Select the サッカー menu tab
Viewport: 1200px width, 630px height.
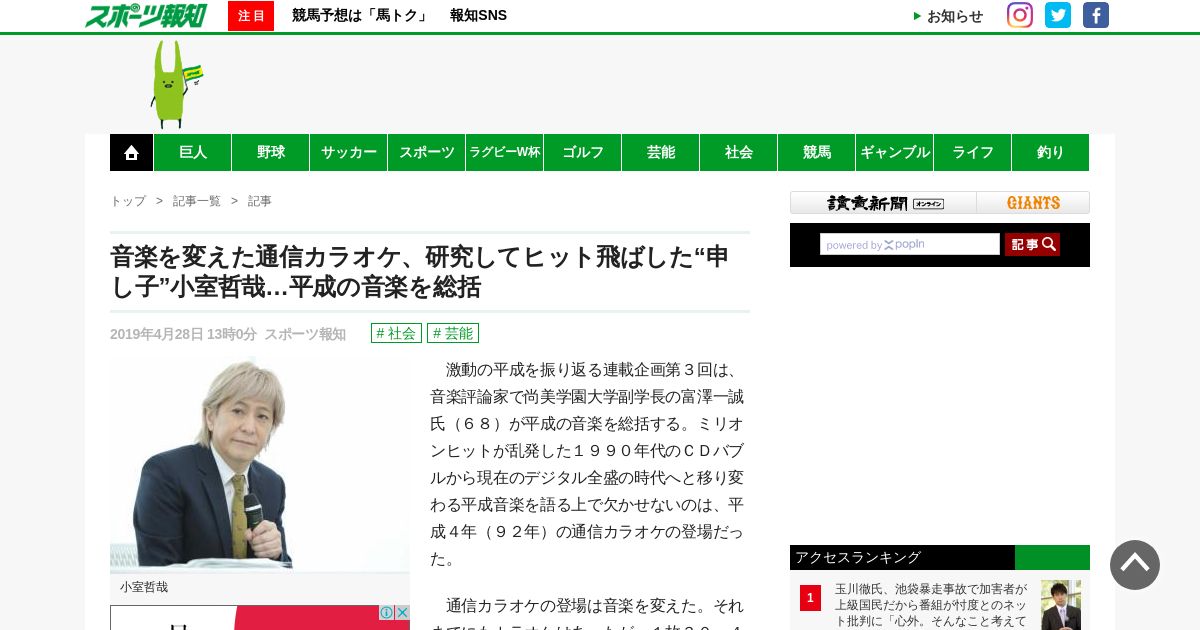[349, 153]
